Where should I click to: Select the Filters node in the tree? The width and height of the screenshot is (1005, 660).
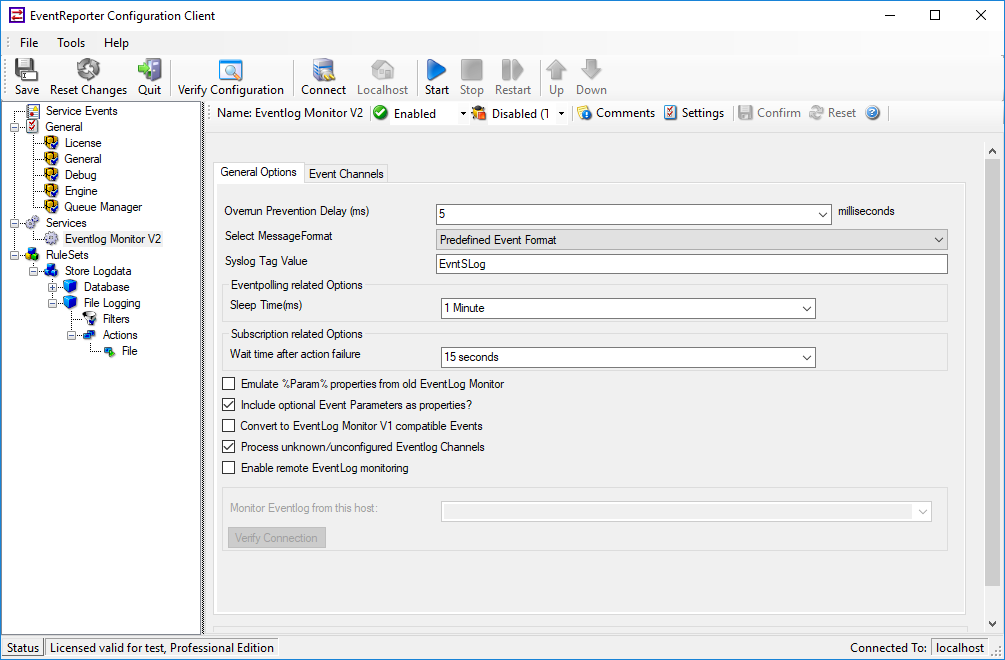tap(116, 319)
